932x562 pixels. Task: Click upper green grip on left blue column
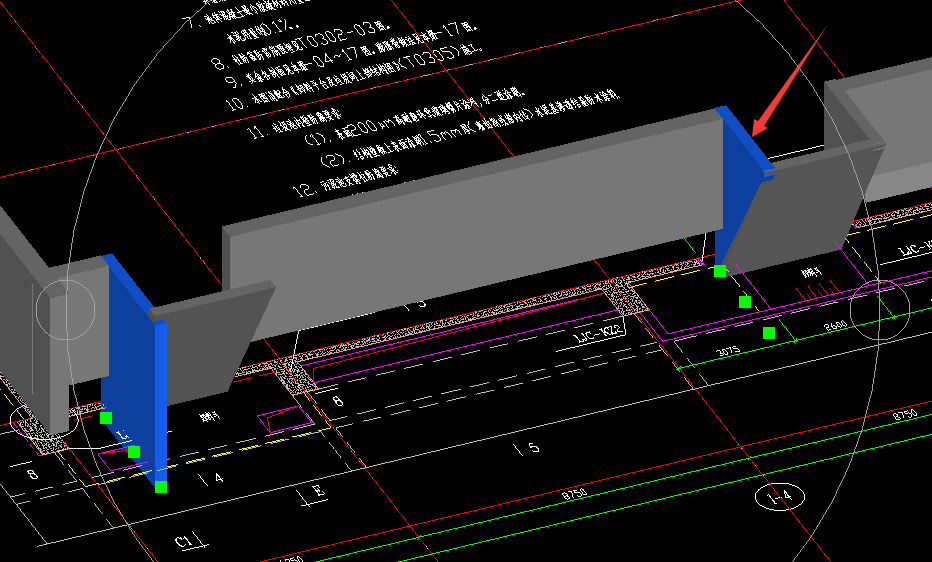pos(106,418)
